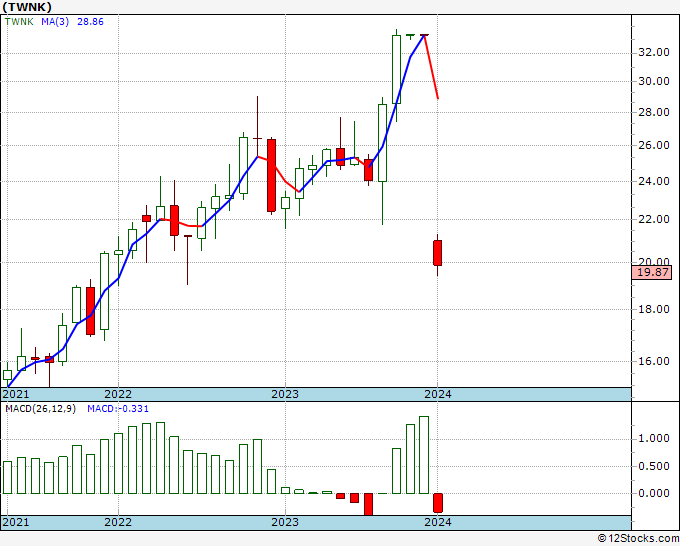Click the red MACD bar at 2024
This screenshot has height=546, width=680.
438,503
